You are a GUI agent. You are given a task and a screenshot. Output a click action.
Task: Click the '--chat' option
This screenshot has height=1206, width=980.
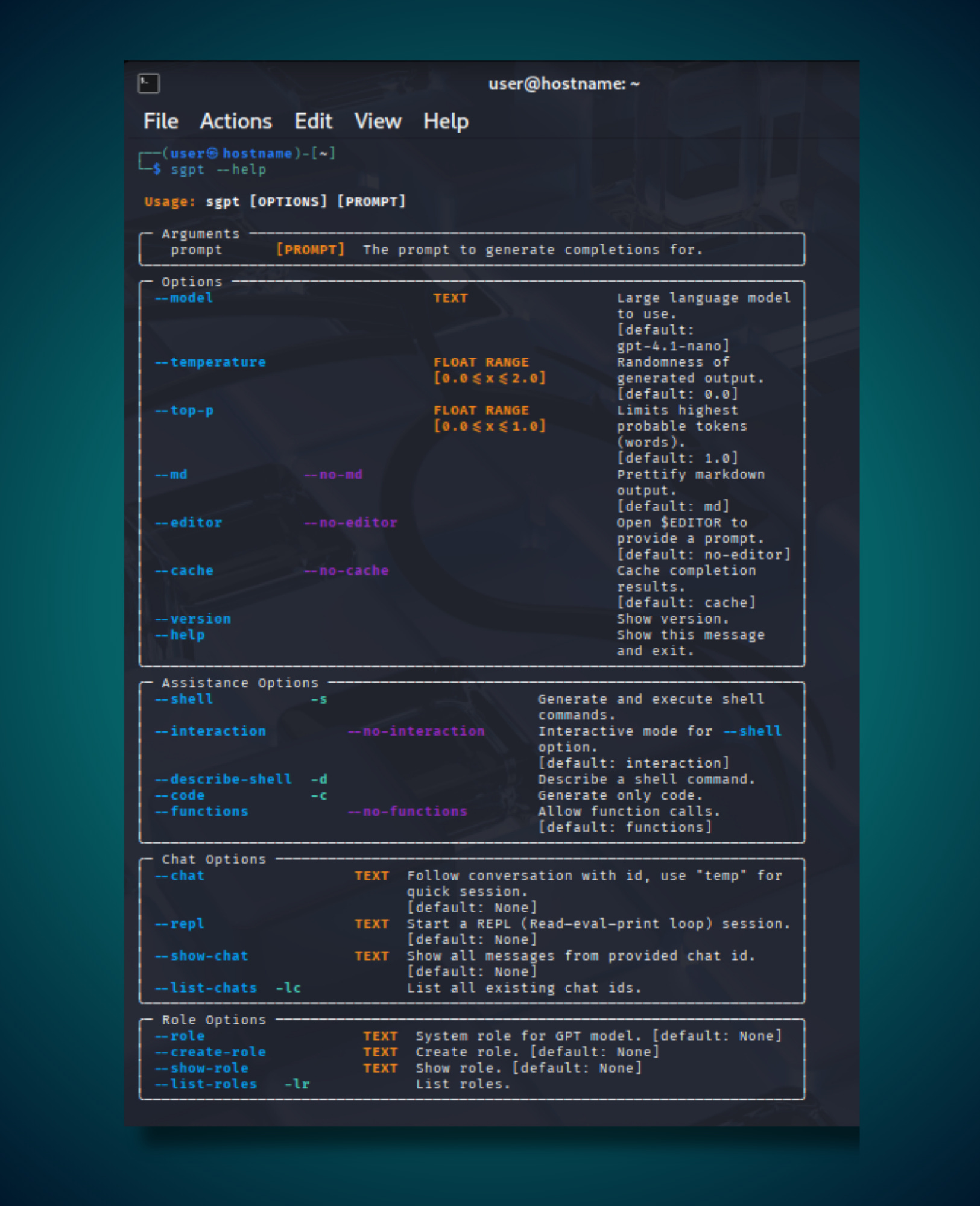(180, 876)
